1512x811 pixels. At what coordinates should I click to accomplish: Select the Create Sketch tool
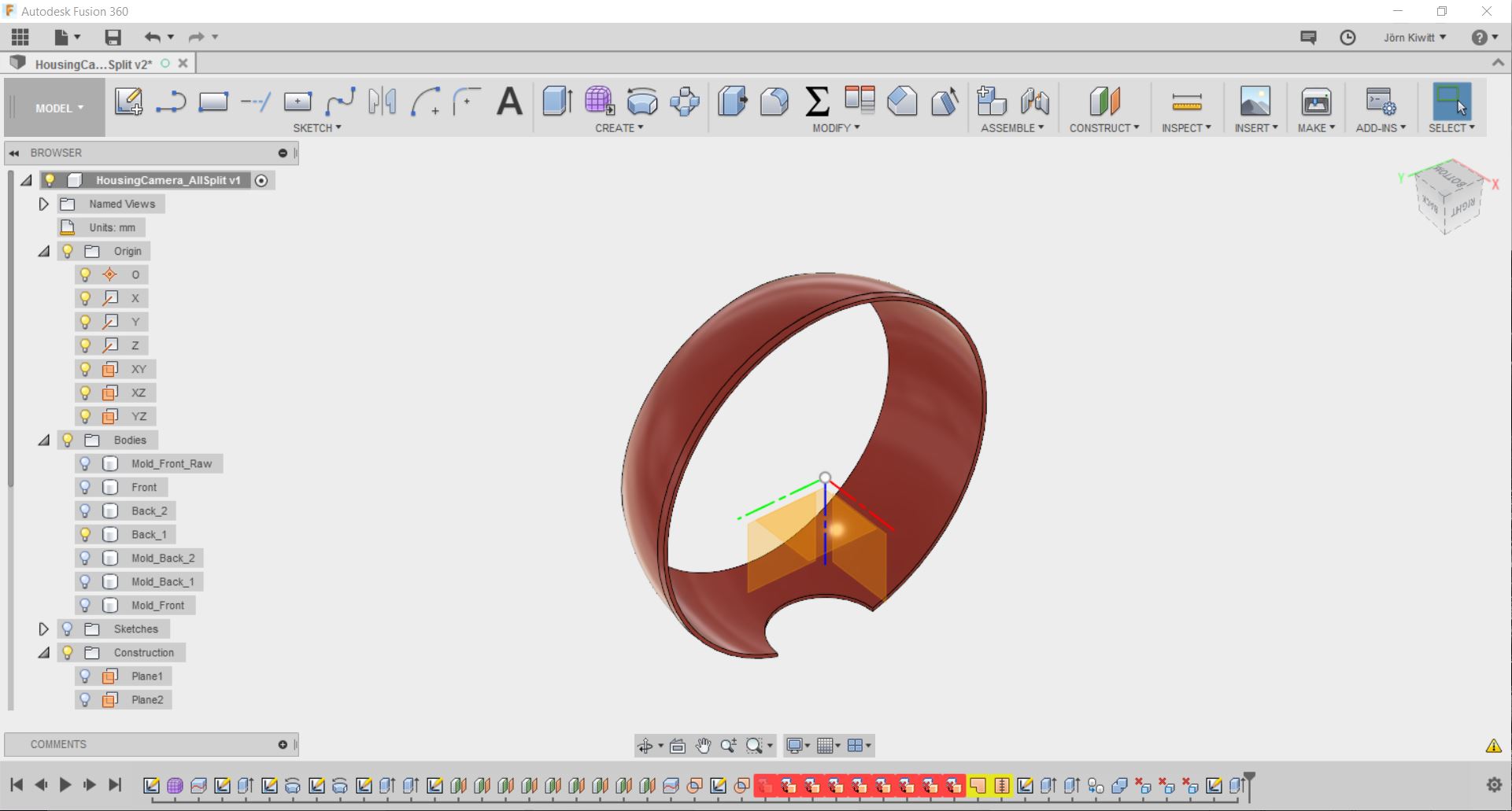pos(128,101)
